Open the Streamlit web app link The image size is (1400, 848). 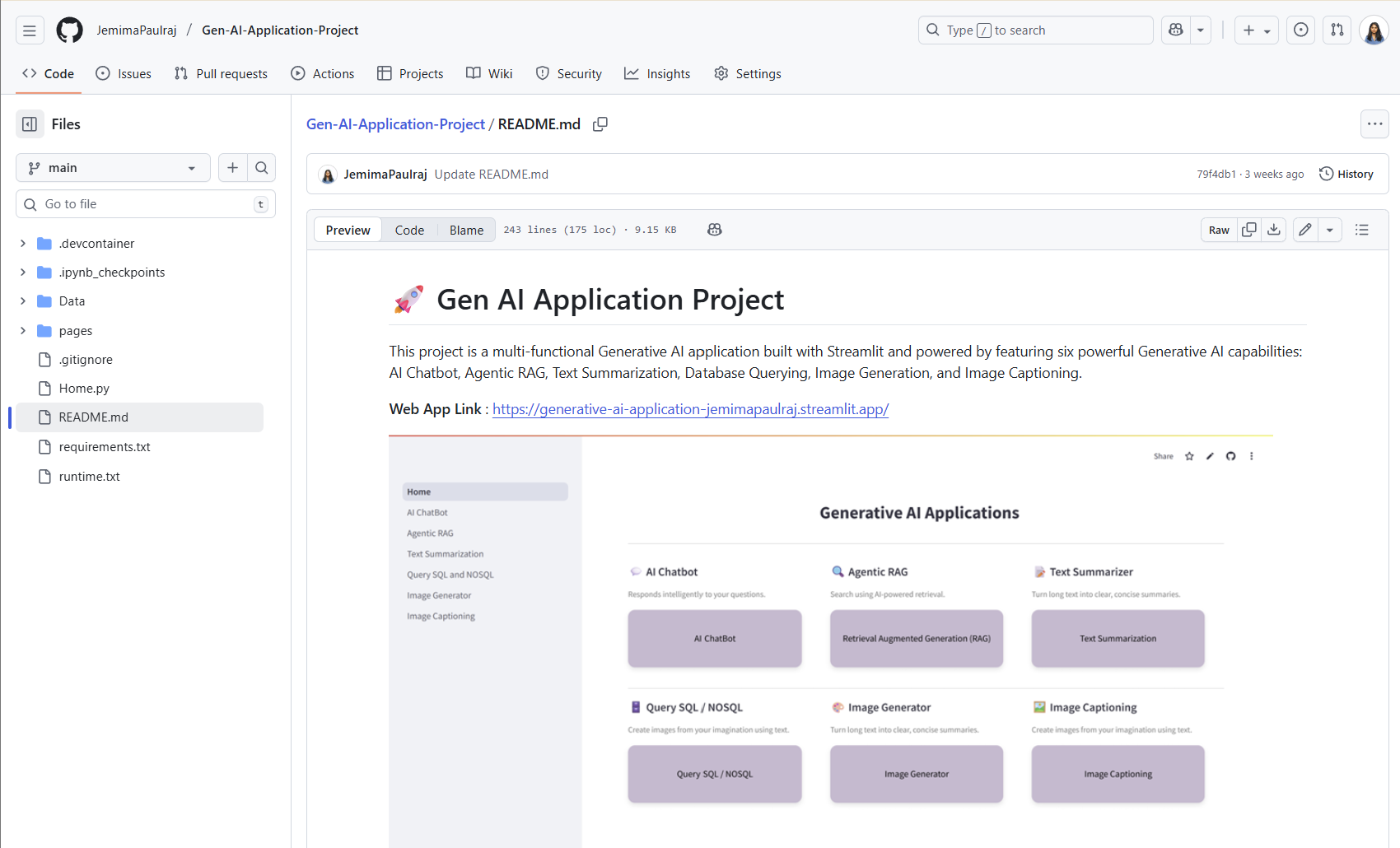[x=690, y=409]
